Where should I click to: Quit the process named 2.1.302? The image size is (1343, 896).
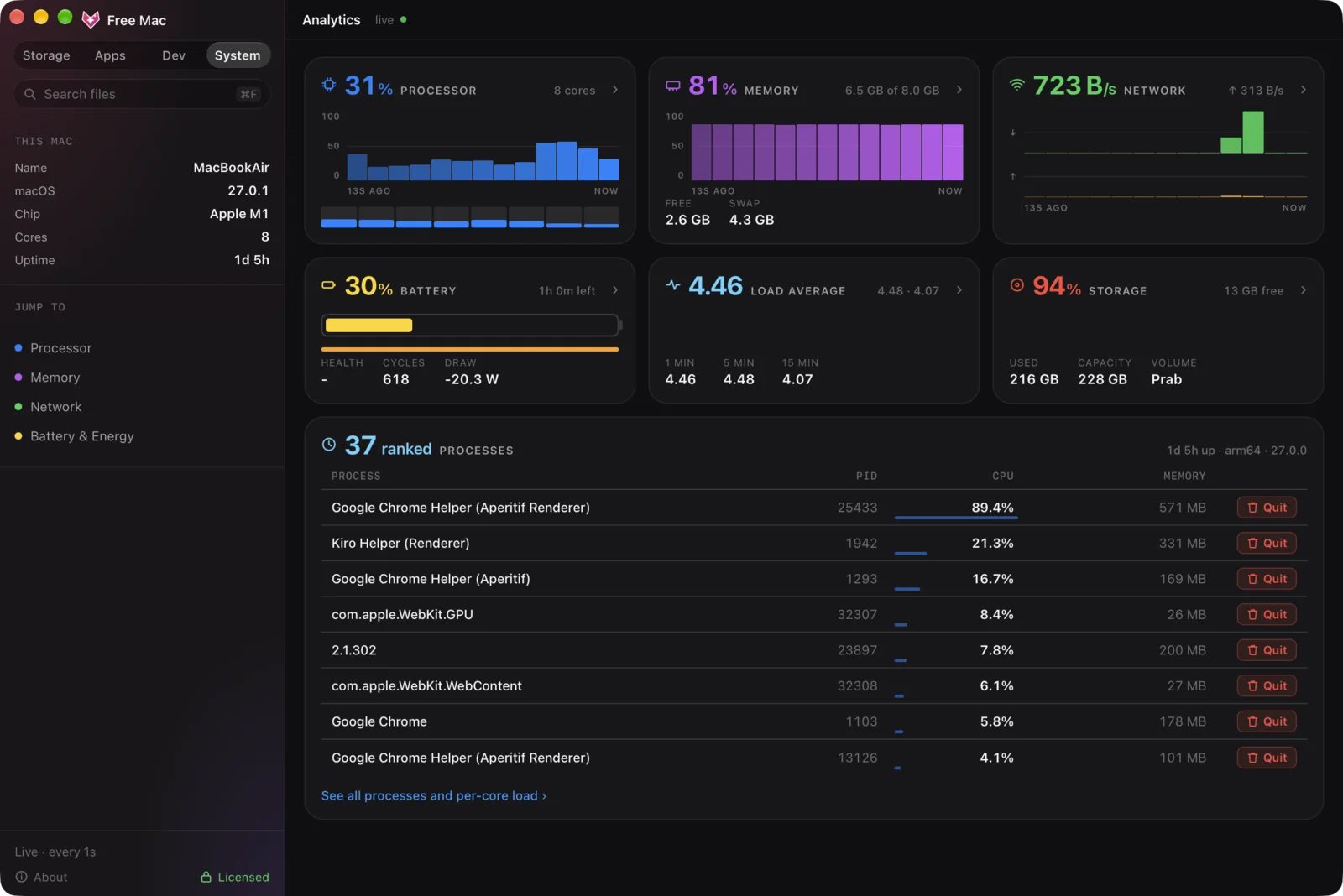1267,651
